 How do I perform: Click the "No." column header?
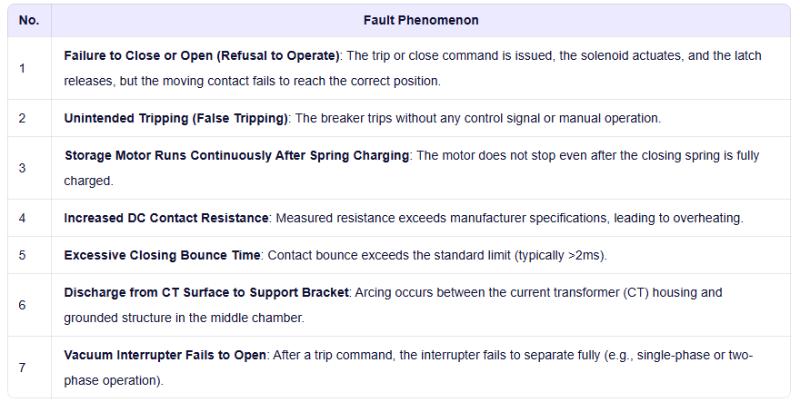tap(29, 20)
